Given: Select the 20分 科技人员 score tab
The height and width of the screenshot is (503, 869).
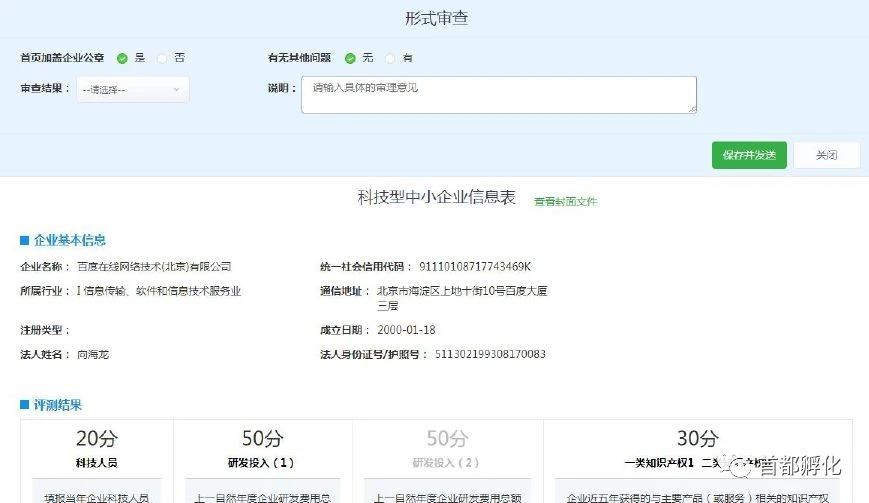Looking at the screenshot, I should click(97, 449).
